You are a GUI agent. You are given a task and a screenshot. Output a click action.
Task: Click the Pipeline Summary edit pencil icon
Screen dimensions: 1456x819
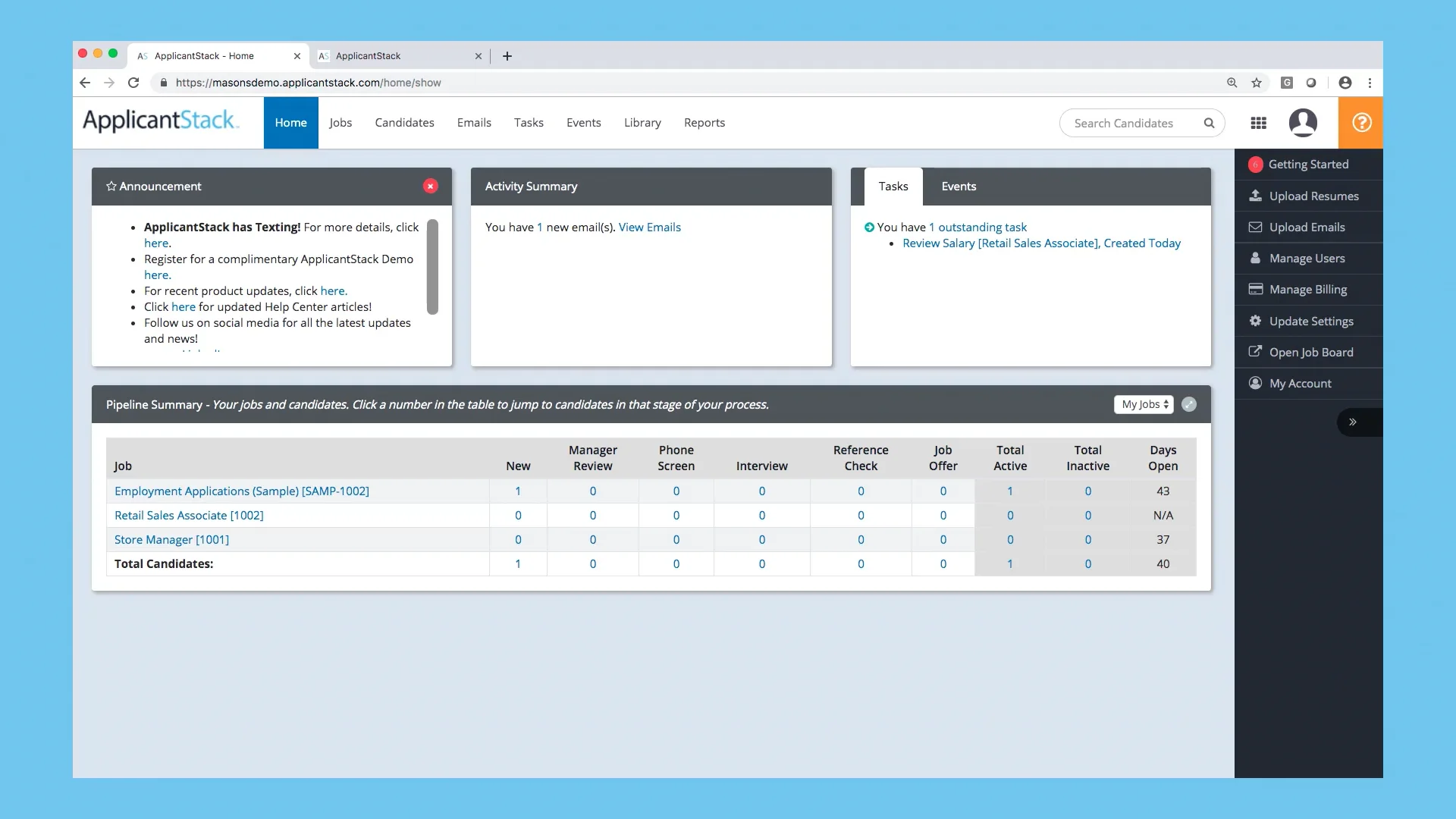pos(1189,405)
